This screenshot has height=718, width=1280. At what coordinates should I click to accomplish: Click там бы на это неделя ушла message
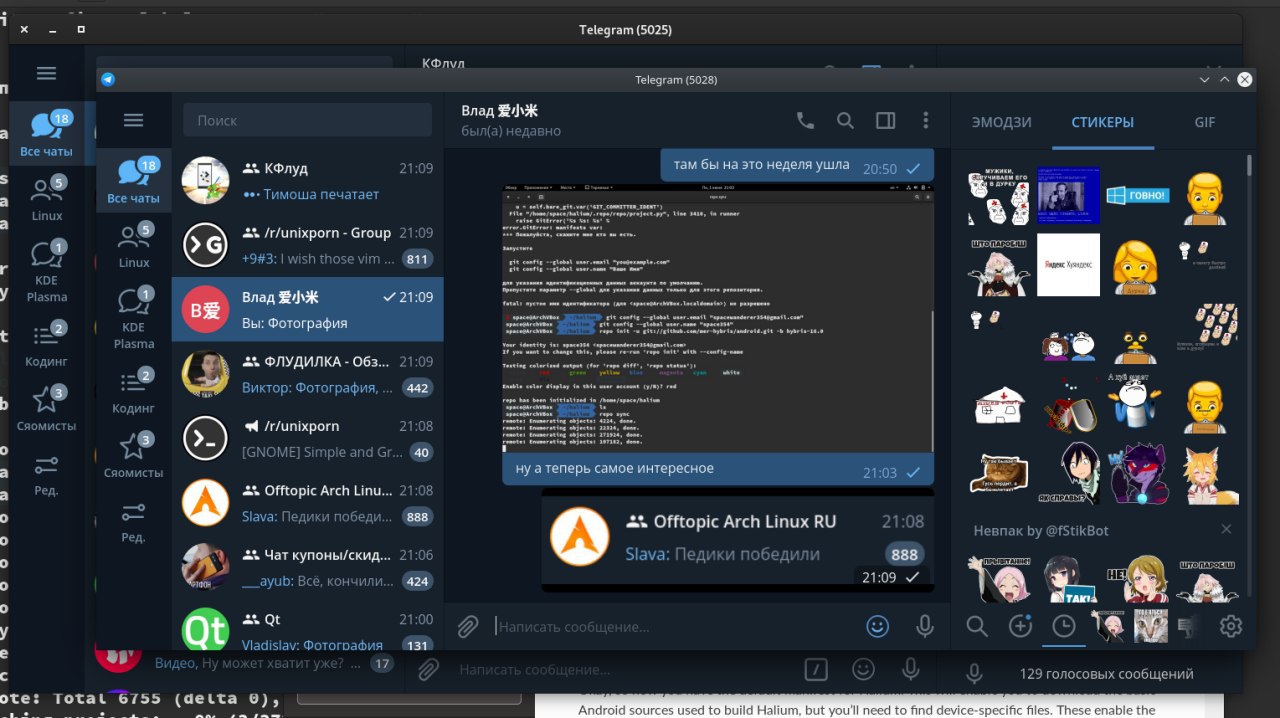797,165
